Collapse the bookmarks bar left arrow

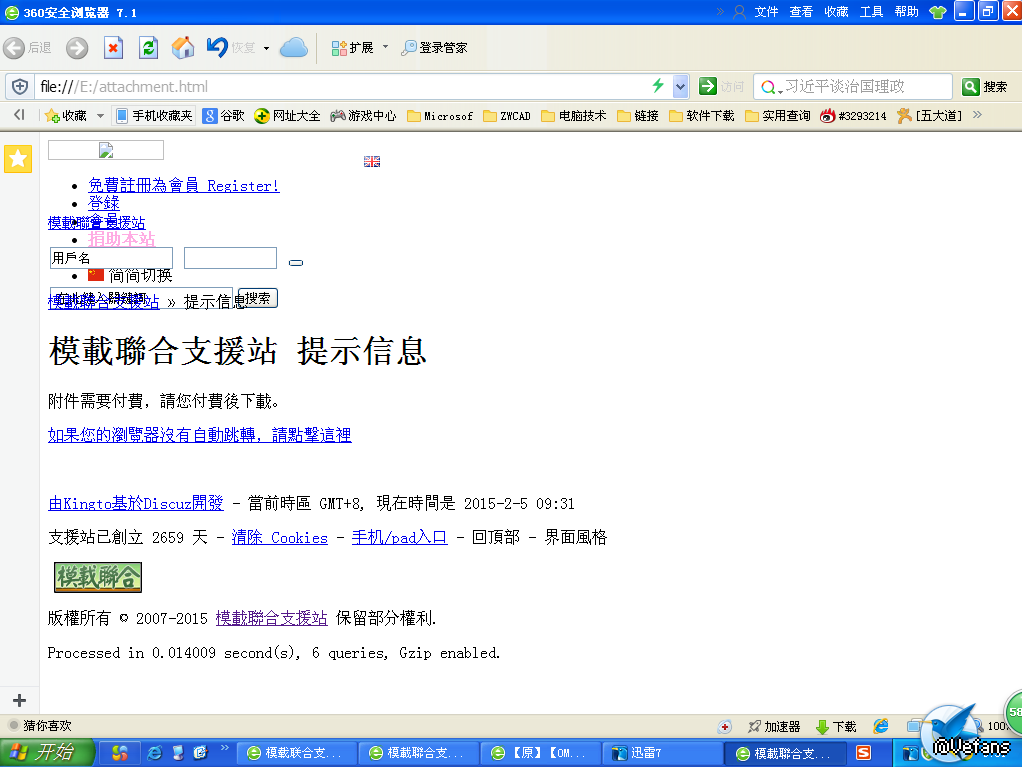click(19, 115)
